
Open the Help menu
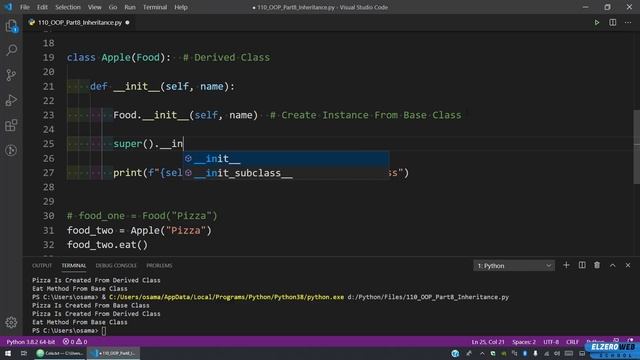pyautogui.click(x=181, y=7)
